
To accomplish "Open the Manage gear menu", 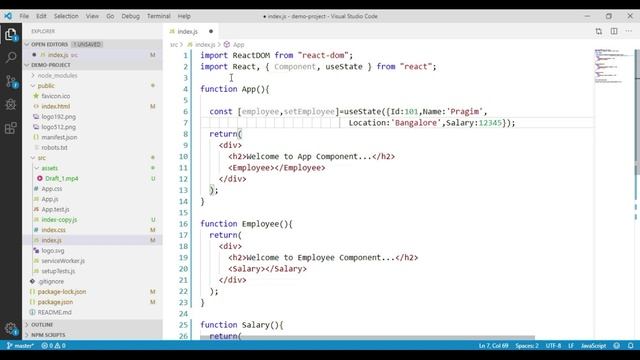I will [11, 329].
